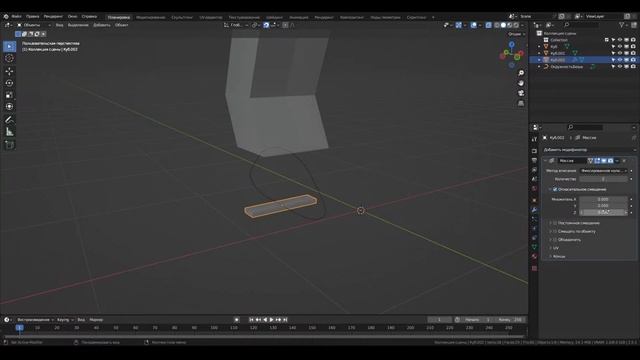Image resolution: width=640 pixels, height=360 pixels.
Task: Click the pan view hand icon
Action: 521,83
